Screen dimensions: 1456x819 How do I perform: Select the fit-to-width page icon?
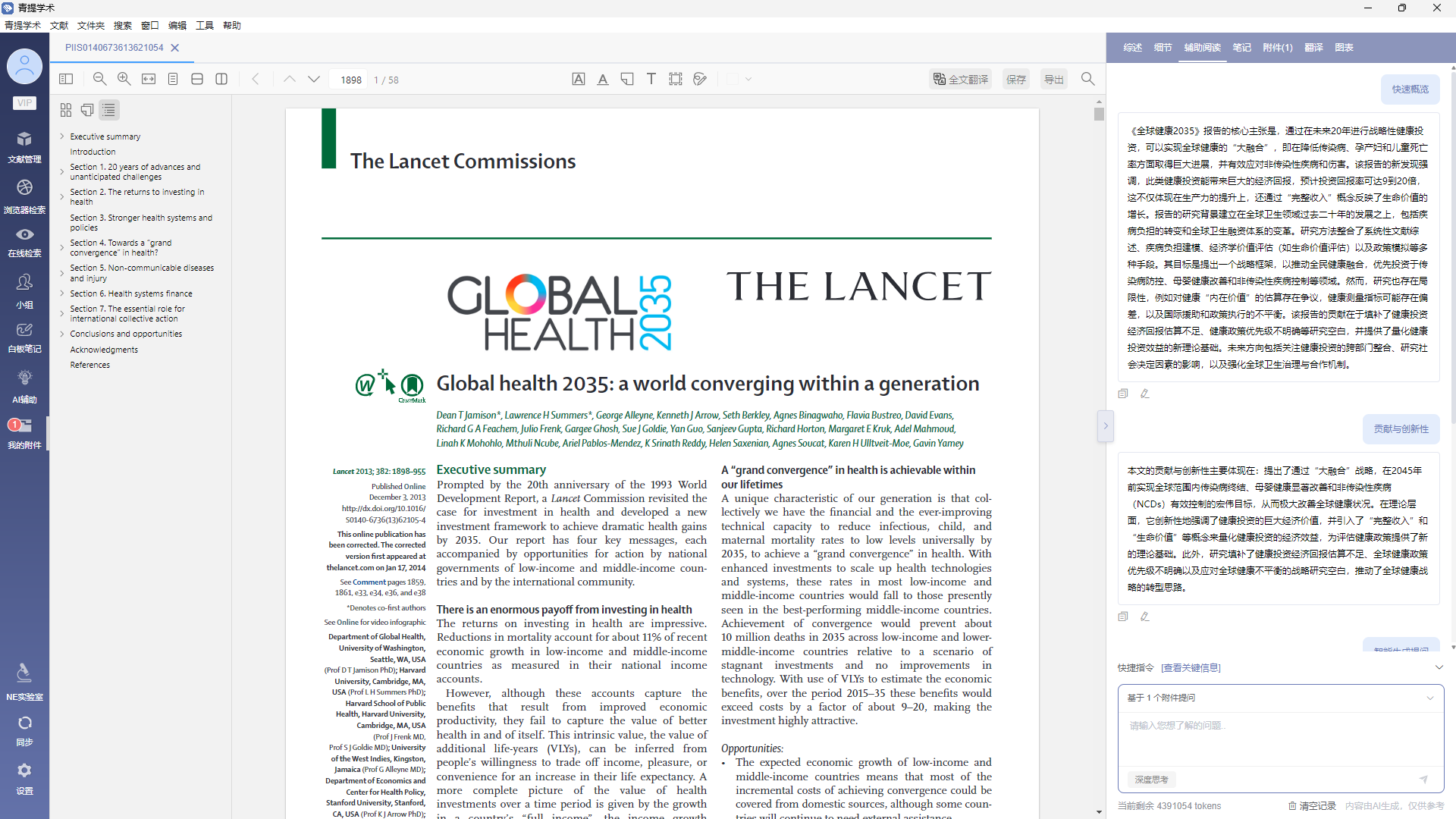[x=149, y=79]
